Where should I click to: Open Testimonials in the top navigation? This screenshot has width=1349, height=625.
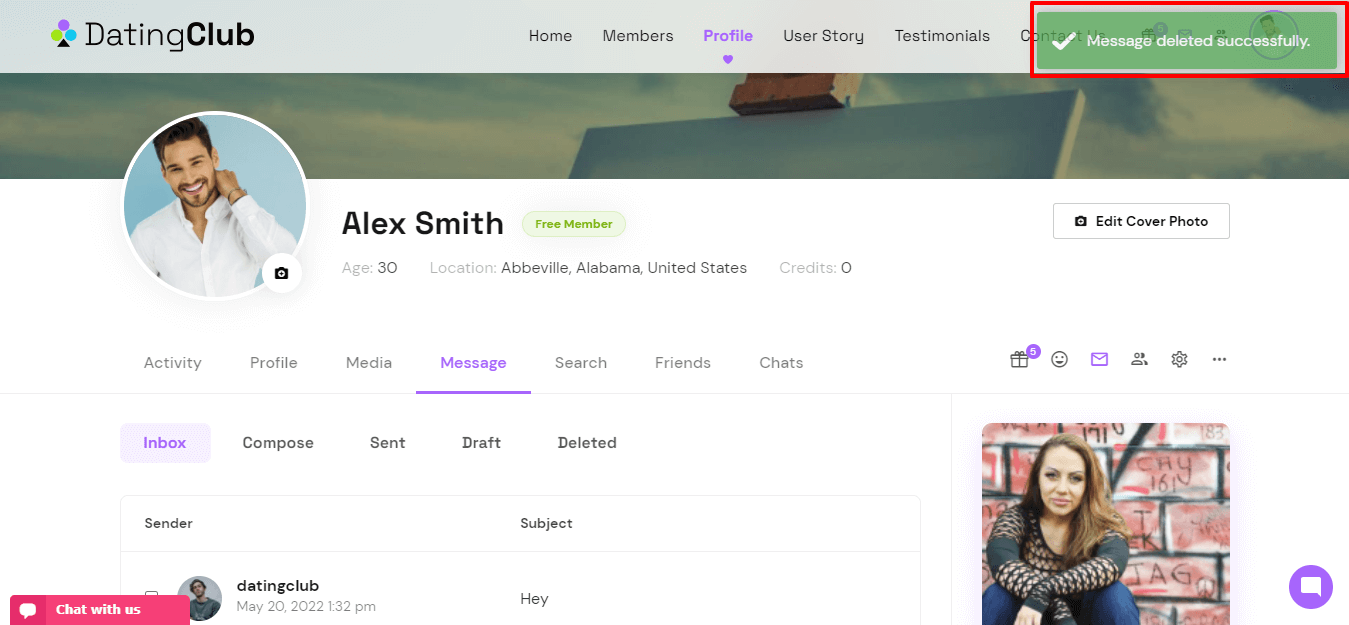tap(942, 36)
